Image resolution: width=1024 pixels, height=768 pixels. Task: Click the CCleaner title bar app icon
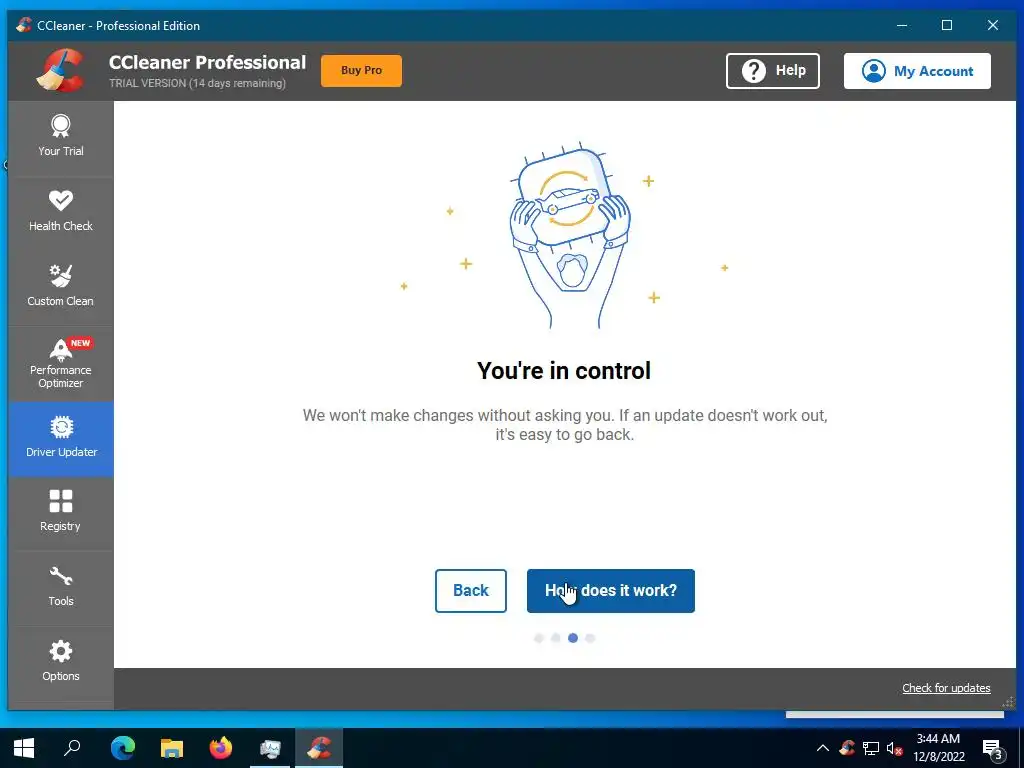click(24, 25)
